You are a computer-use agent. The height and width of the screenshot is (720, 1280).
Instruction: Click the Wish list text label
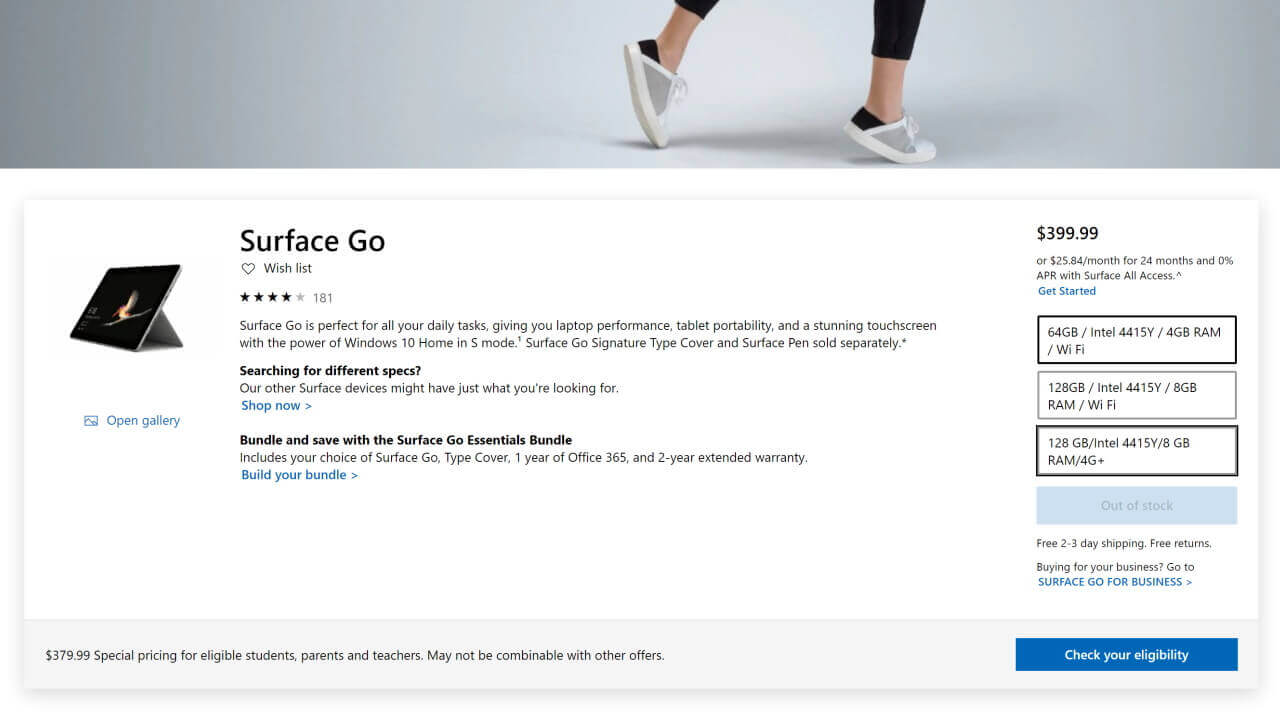288,268
